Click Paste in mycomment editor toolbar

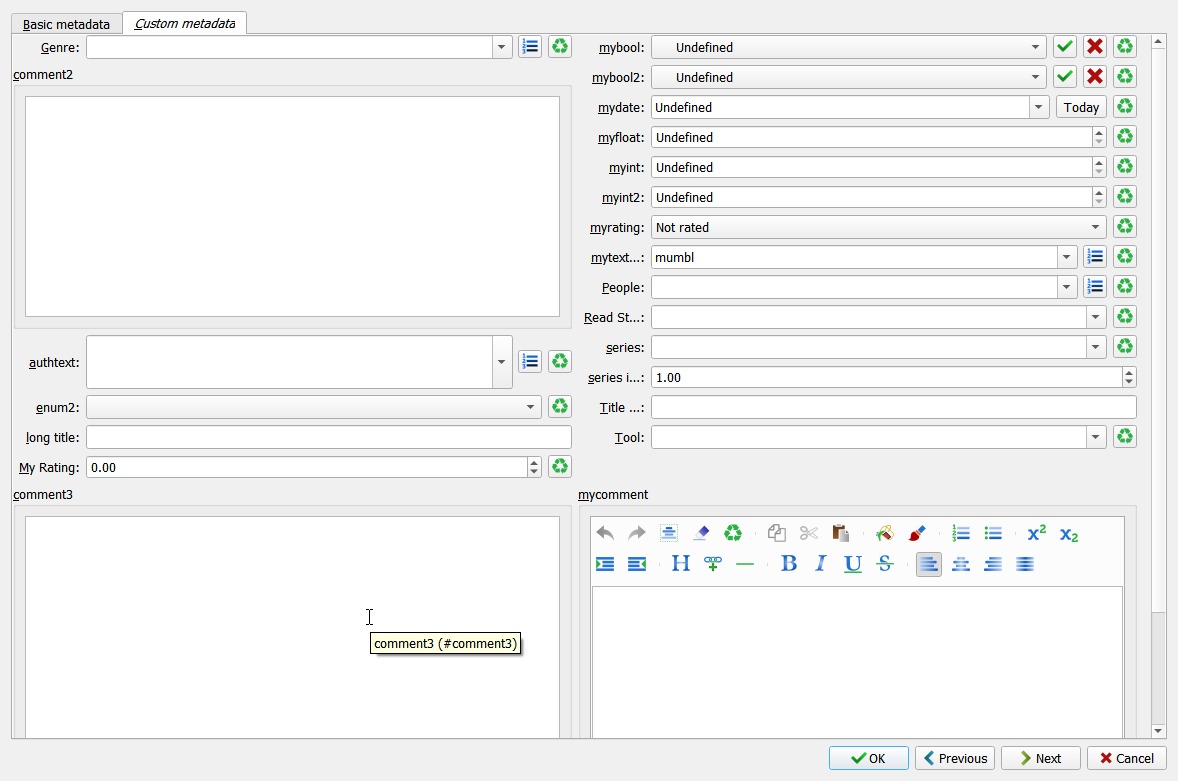pyautogui.click(x=840, y=533)
